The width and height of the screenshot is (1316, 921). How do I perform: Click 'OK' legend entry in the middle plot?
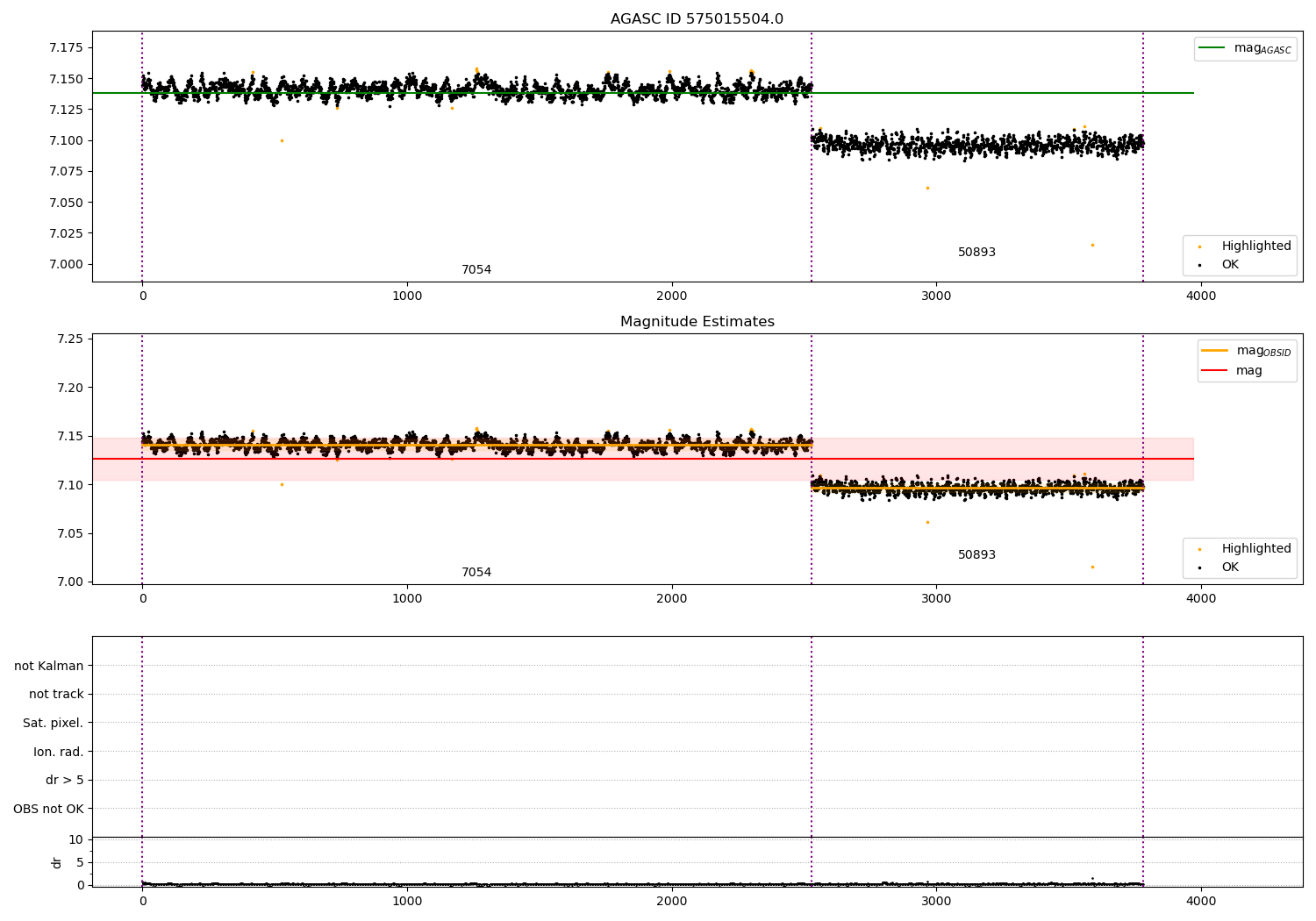(x=1230, y=568)
